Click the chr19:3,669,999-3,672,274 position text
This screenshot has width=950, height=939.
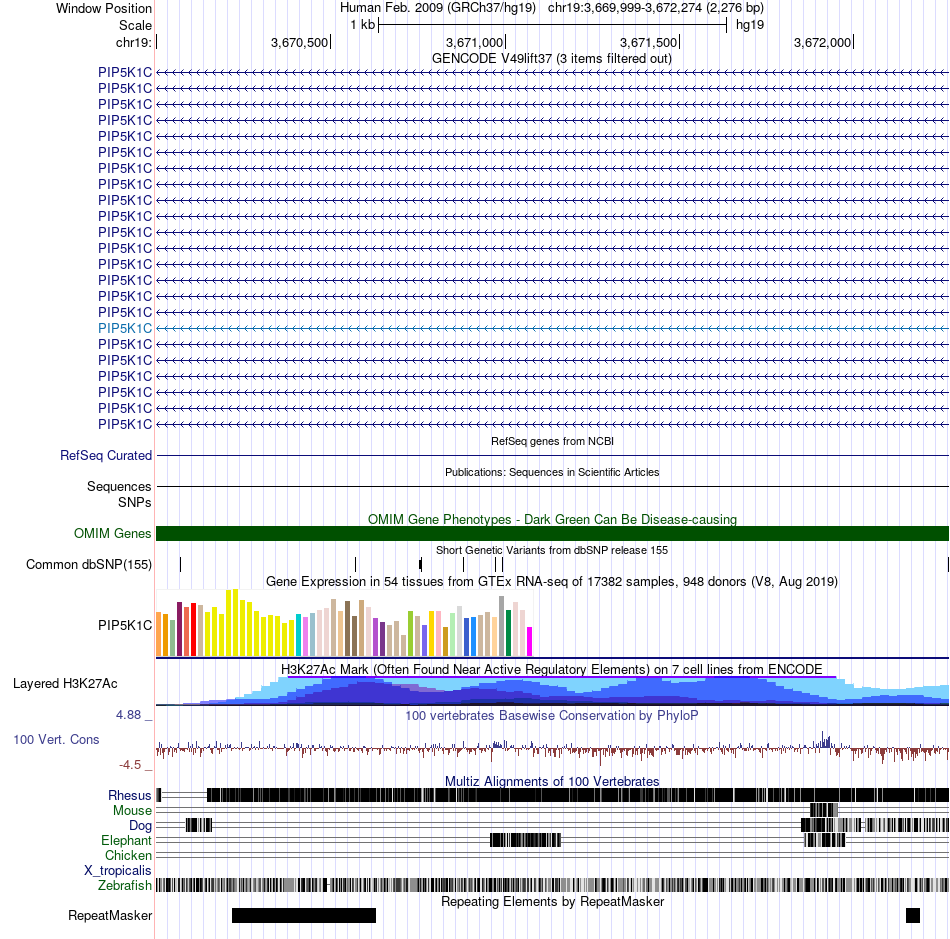pyautogui.click(x=656, y=8)
